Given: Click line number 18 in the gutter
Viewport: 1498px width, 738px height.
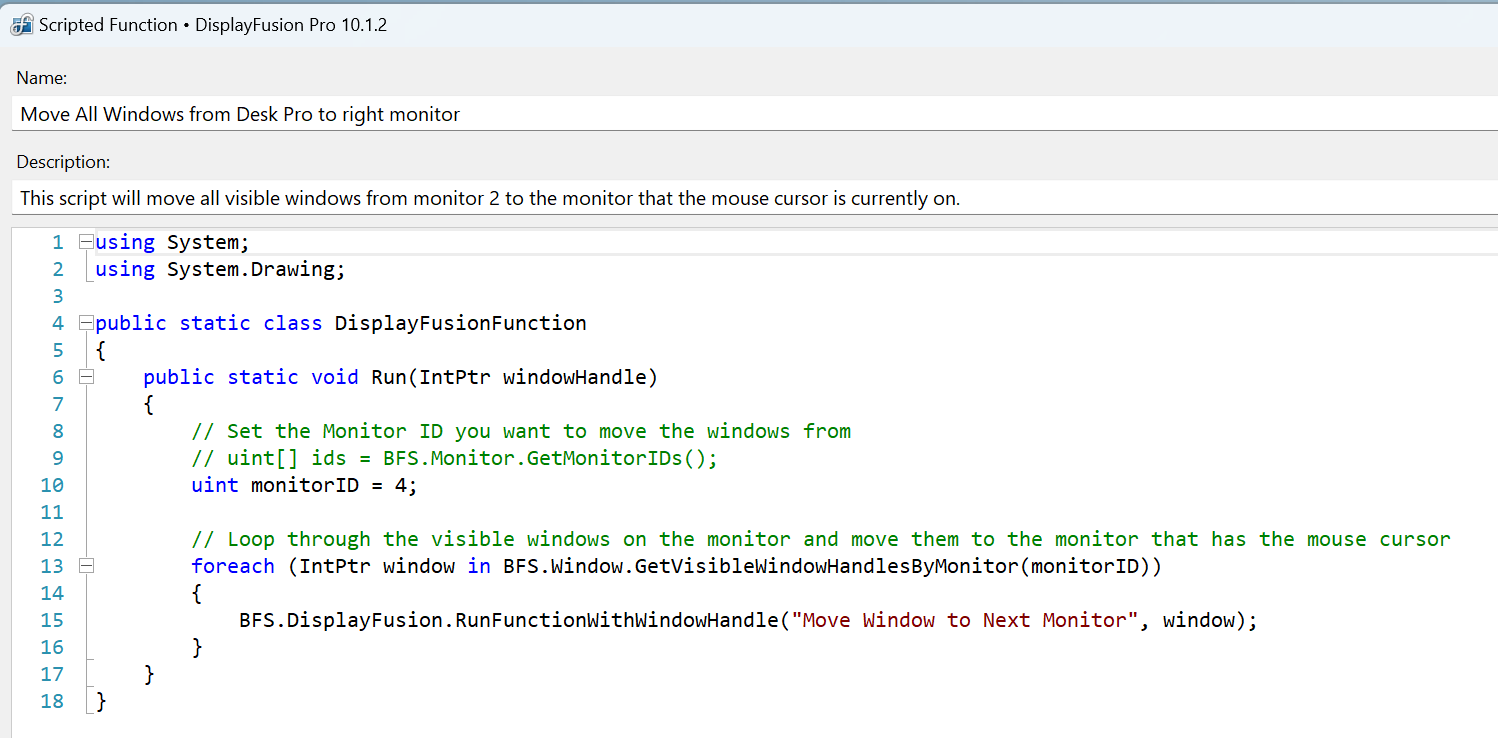Looking at the screenshot, I should point(52,701).
